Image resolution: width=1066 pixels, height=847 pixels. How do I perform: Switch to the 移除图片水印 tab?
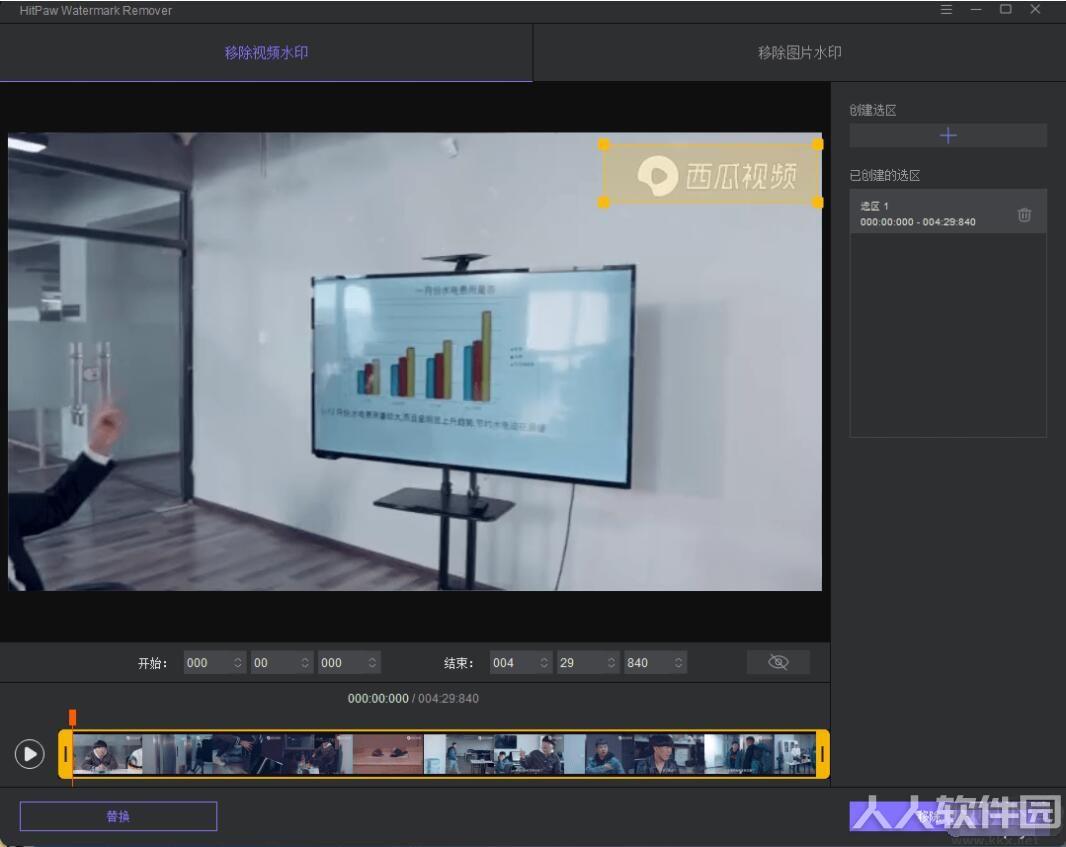pos(800,53)
